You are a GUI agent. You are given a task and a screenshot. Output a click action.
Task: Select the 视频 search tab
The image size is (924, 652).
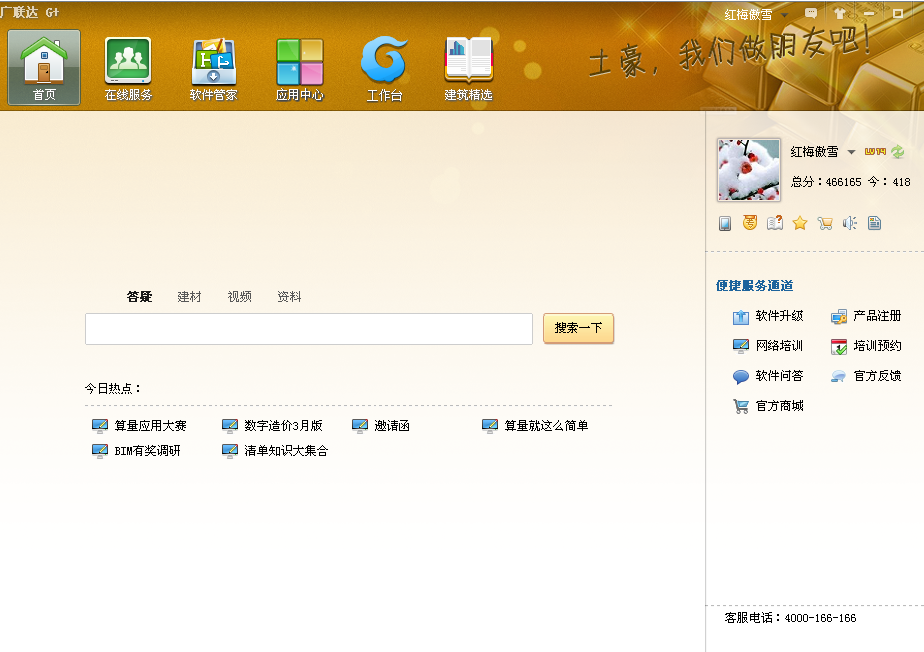point(239,297)
